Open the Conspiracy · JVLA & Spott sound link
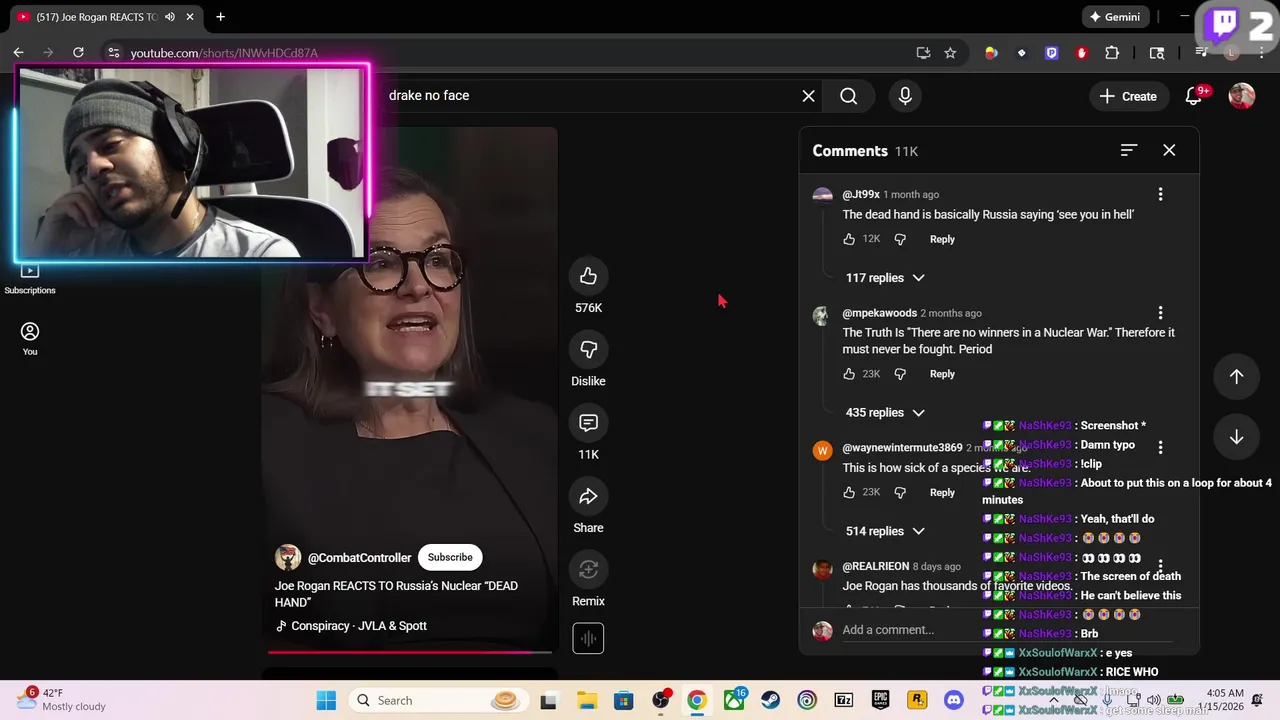The height and width of the screenshot is (720, 1280). pyautogui.click(x=358, y=626)
